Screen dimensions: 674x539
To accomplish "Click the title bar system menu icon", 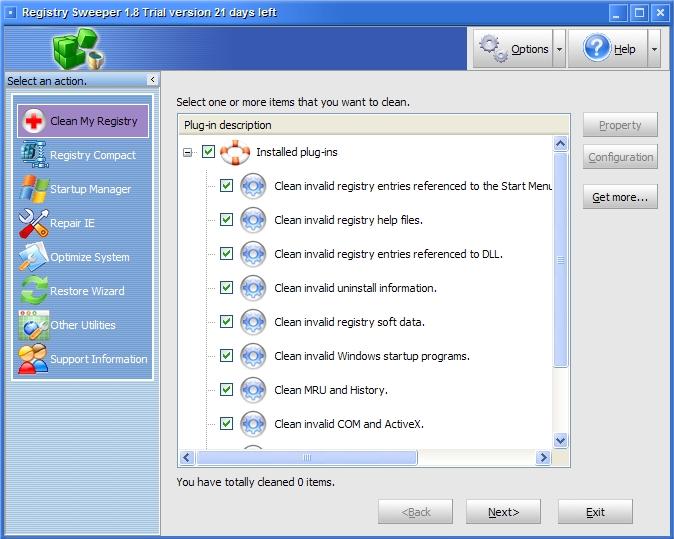I will [11, 12].
